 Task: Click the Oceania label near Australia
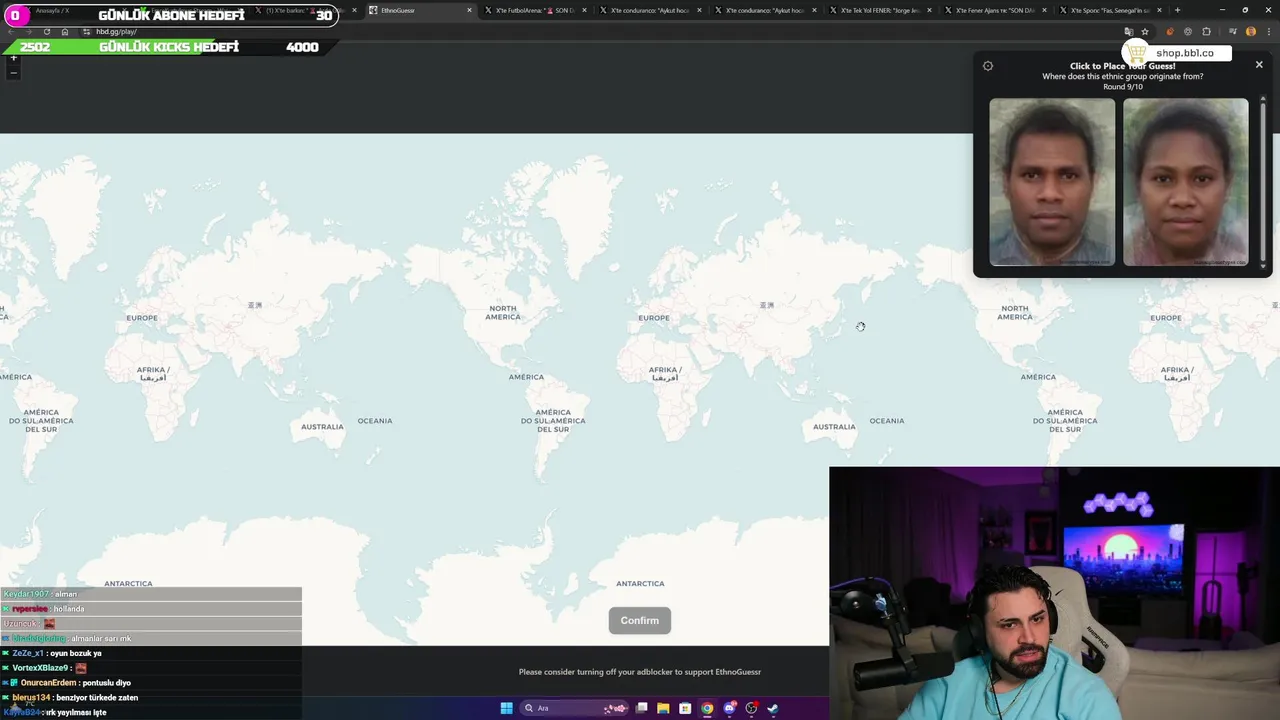(887, 421)
